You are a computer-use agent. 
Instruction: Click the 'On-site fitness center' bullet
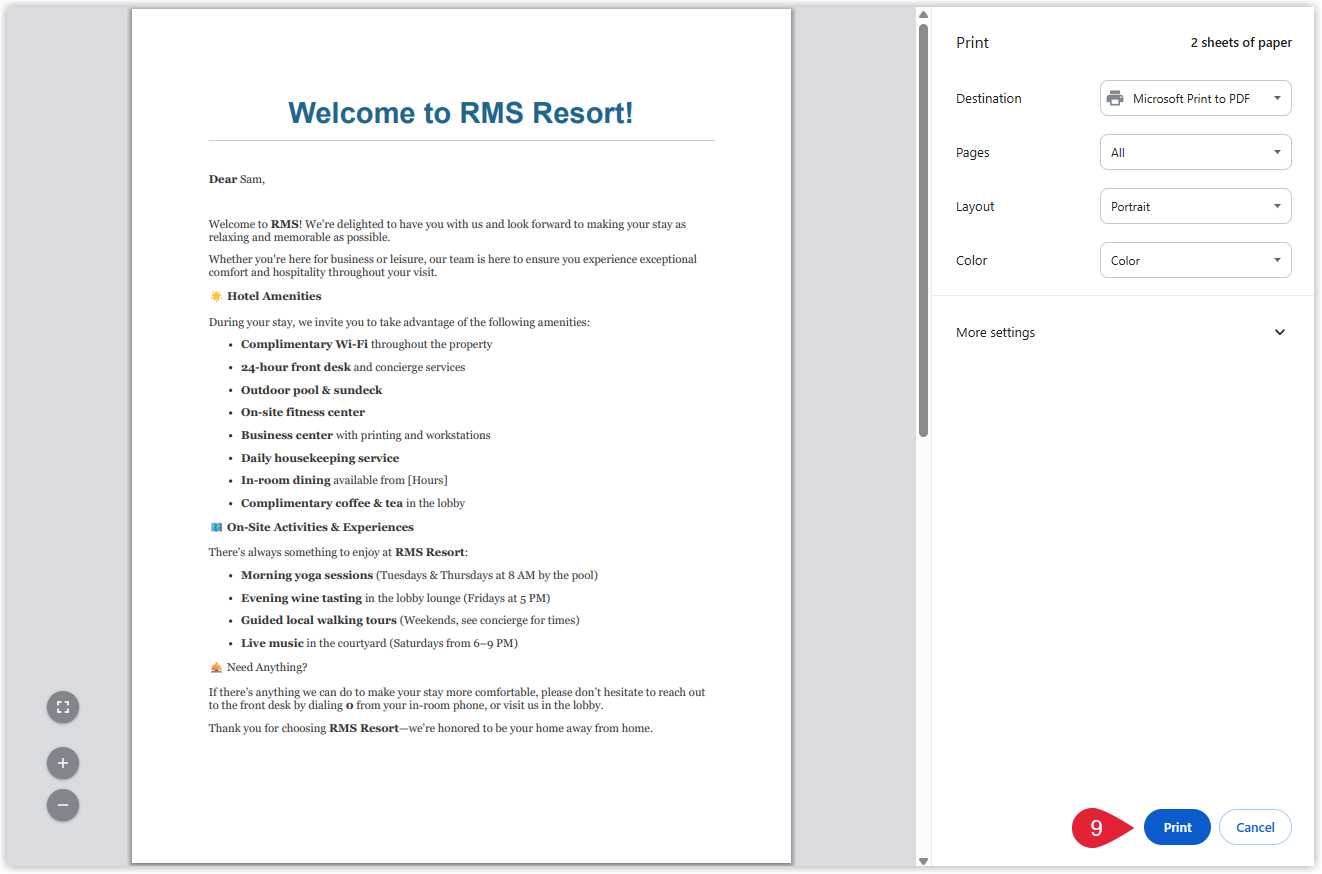coord(303,412)
